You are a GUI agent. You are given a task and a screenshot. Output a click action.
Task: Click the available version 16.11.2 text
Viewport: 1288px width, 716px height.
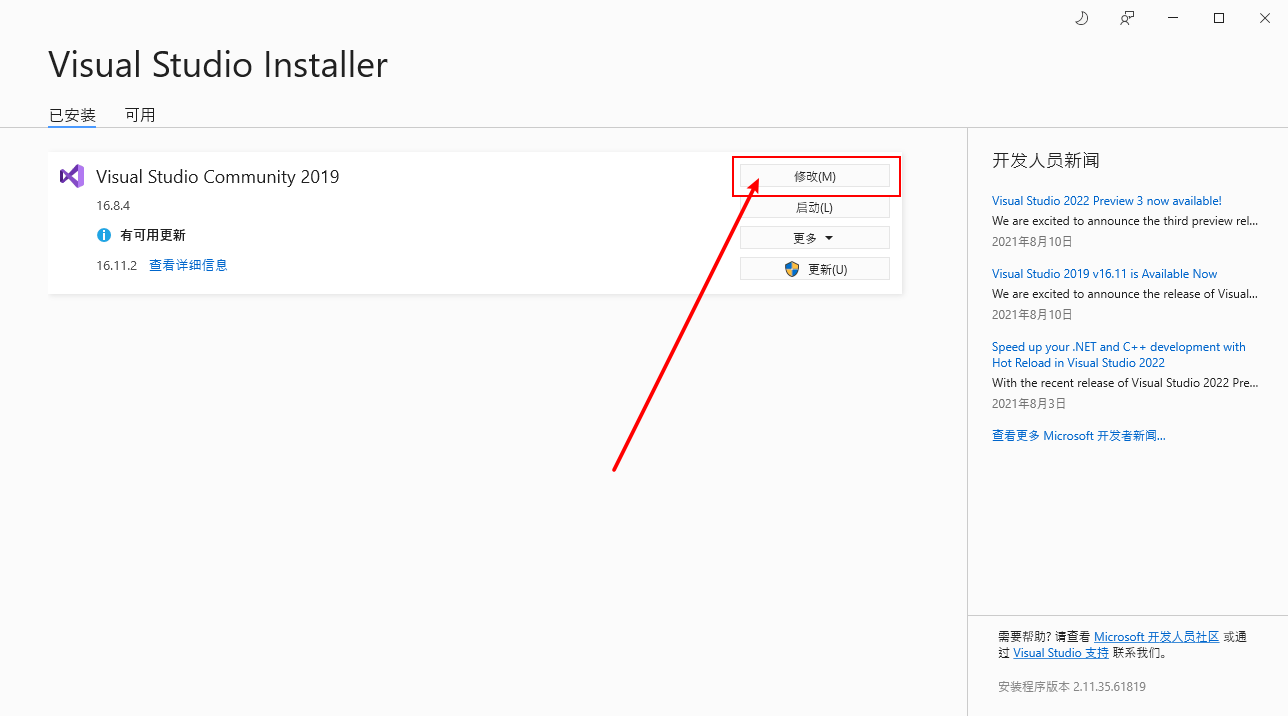(x=117, y=265)
